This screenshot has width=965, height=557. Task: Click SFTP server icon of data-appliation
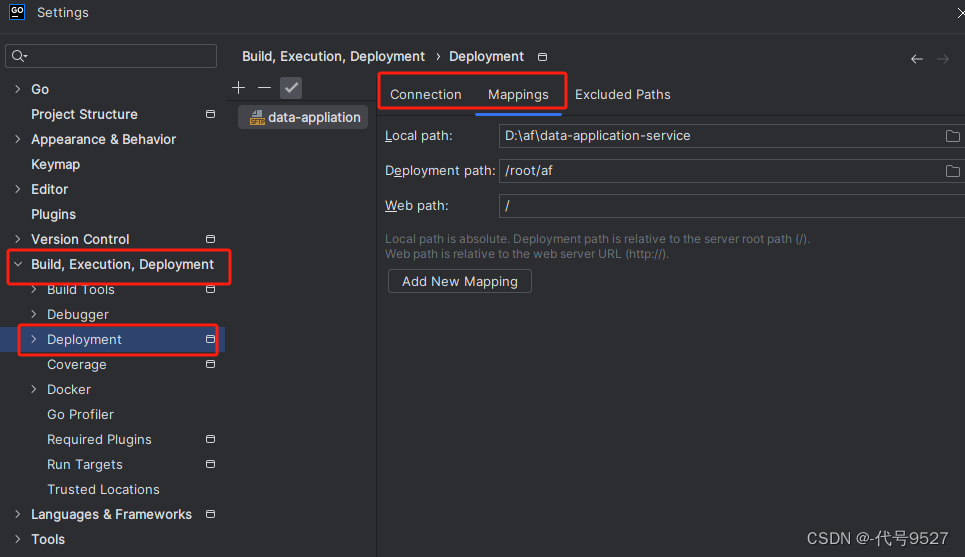257,117
